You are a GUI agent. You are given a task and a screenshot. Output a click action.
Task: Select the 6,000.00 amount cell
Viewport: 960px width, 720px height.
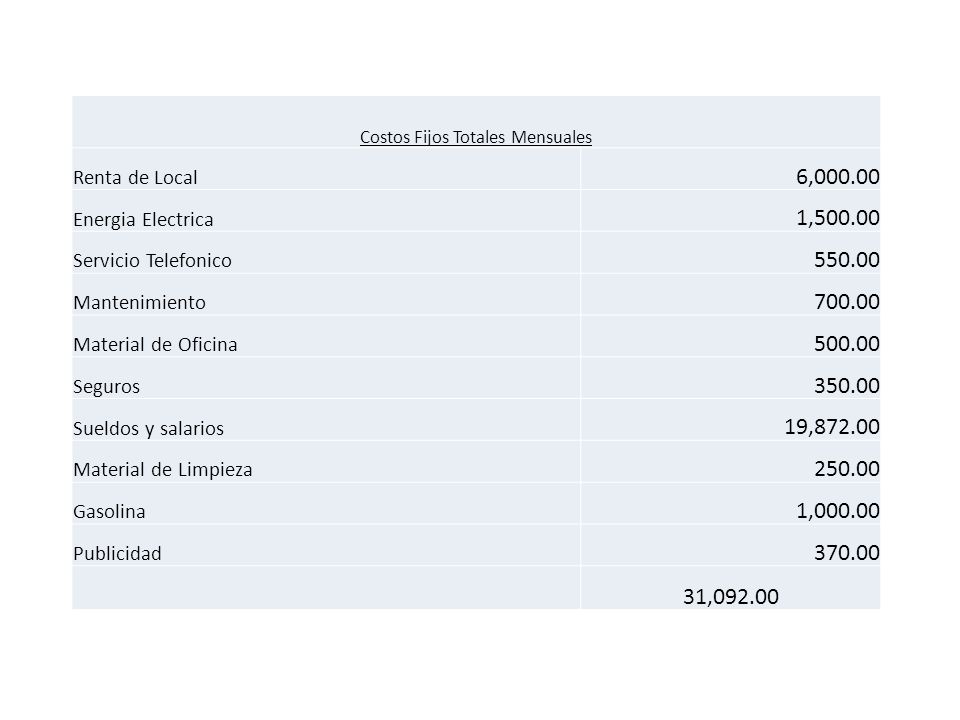coord(838,176)
